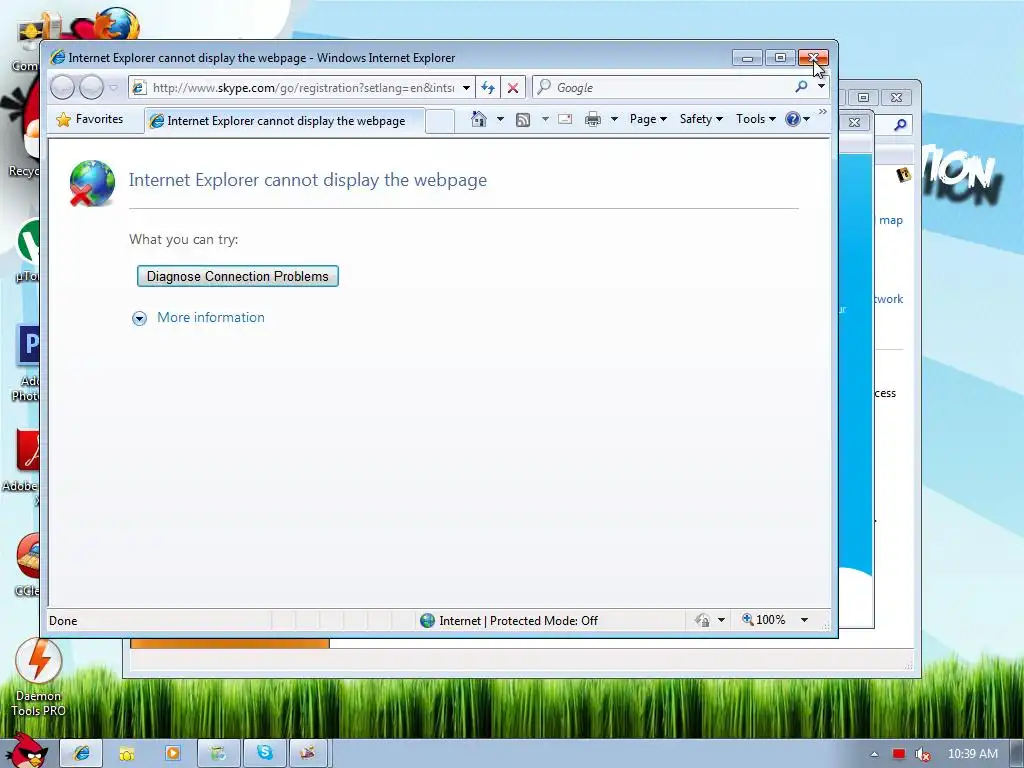Open a new blank tab
Image resolution: width=1024 pixels, height=768 pixels.
click(440, 121)
